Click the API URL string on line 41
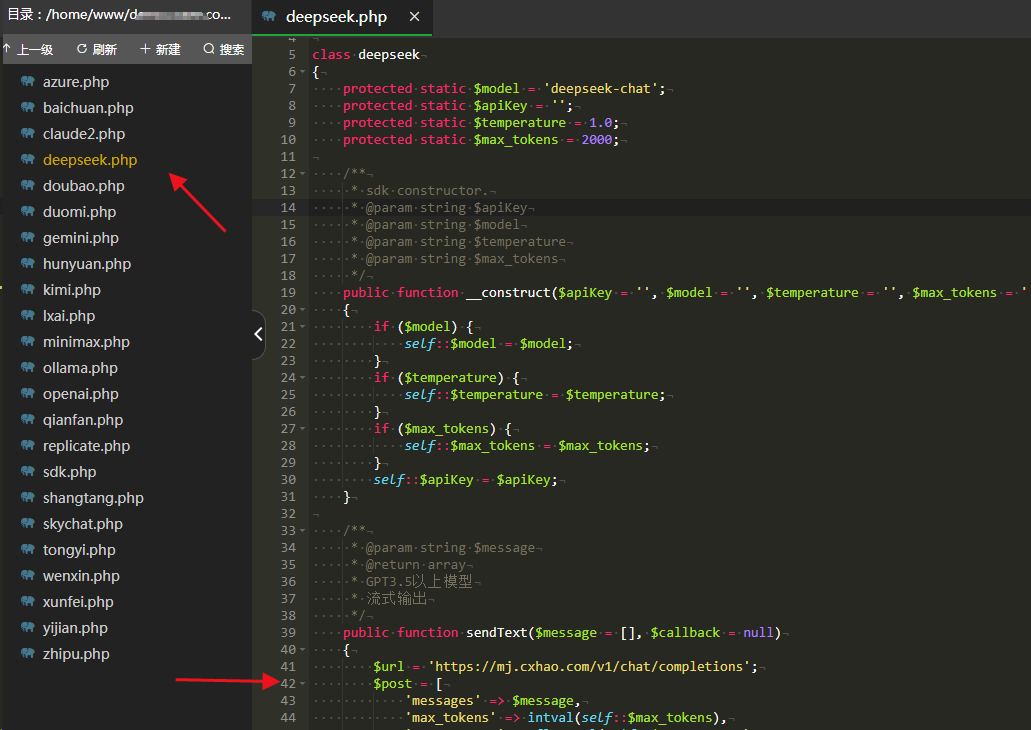The image size is (1031, 730). (x=589, y=666)
